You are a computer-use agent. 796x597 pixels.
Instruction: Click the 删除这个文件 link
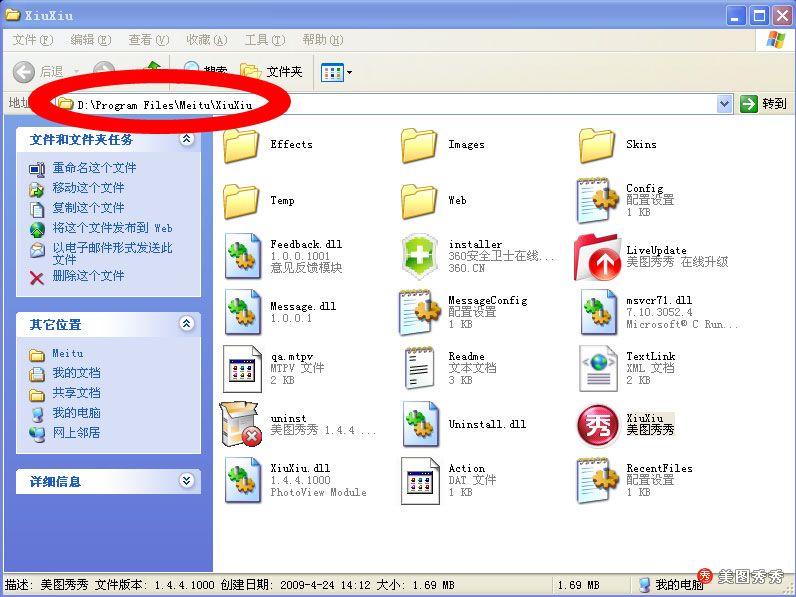(88, 276)
